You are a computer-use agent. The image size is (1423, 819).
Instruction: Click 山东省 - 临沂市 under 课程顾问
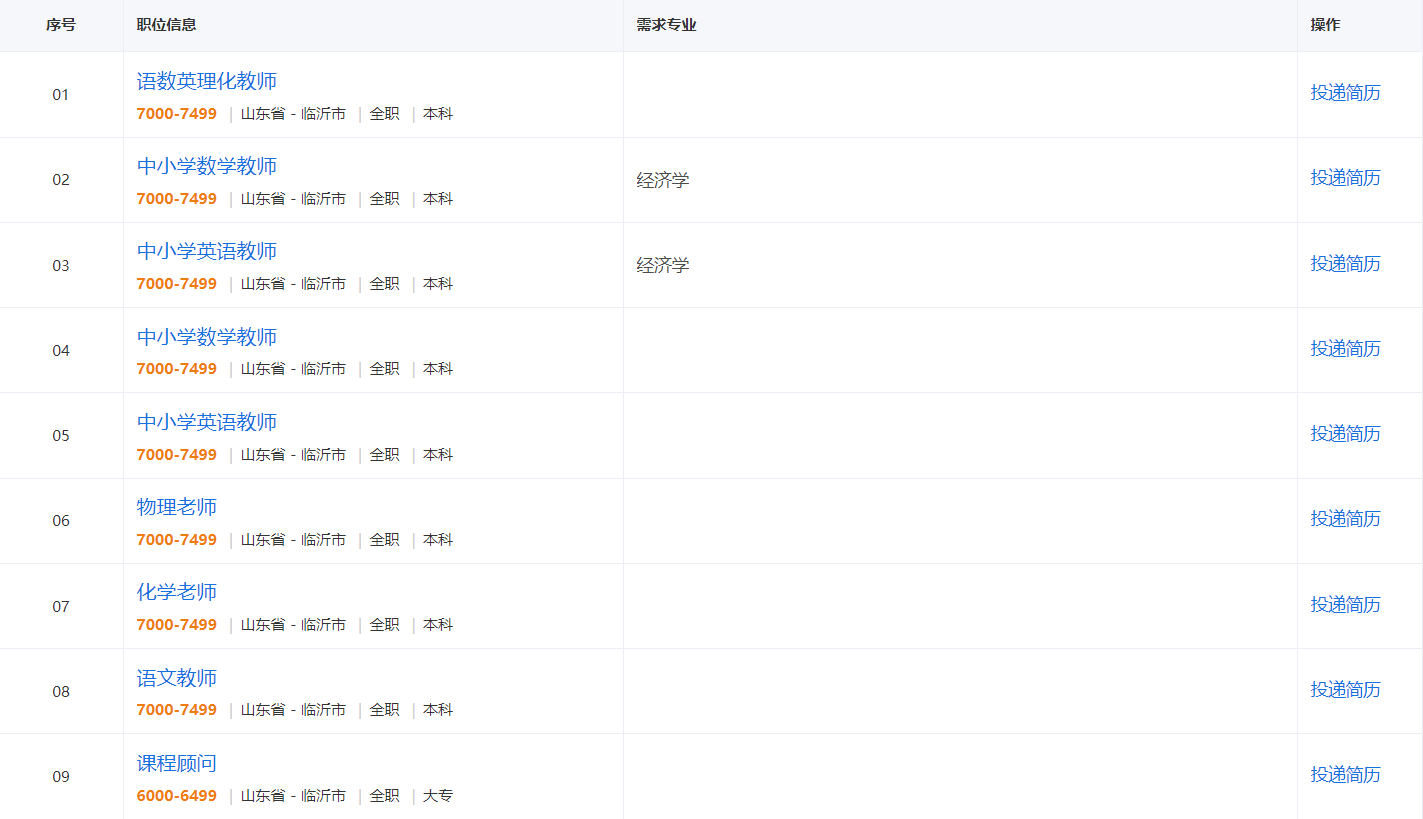[293, 796]
